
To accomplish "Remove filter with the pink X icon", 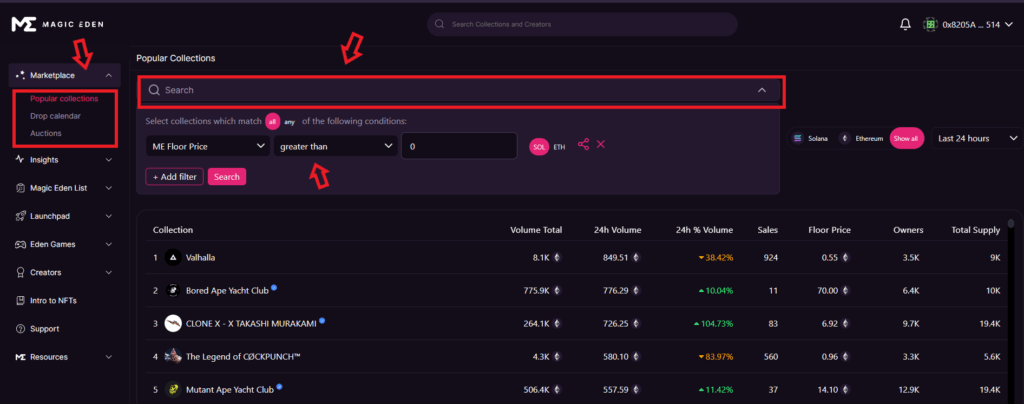I will click(601, 145).
